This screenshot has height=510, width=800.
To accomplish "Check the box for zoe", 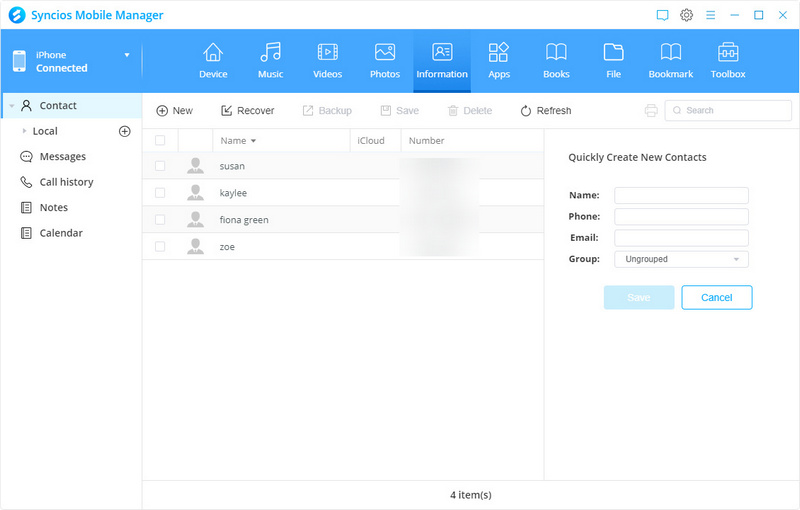I will 160,246.
